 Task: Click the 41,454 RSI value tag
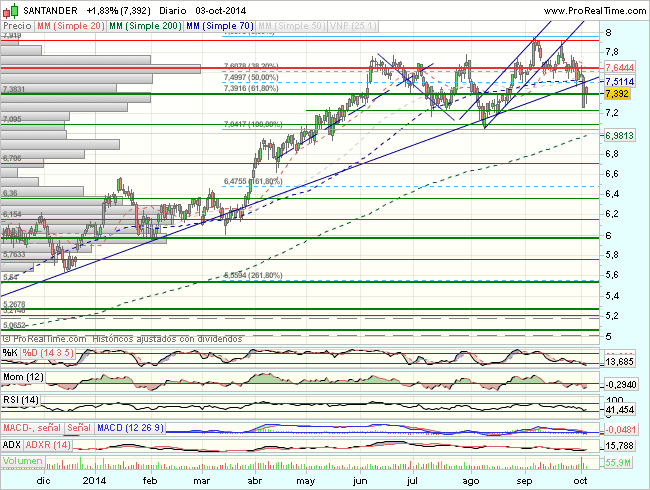(x=619, y=410)
